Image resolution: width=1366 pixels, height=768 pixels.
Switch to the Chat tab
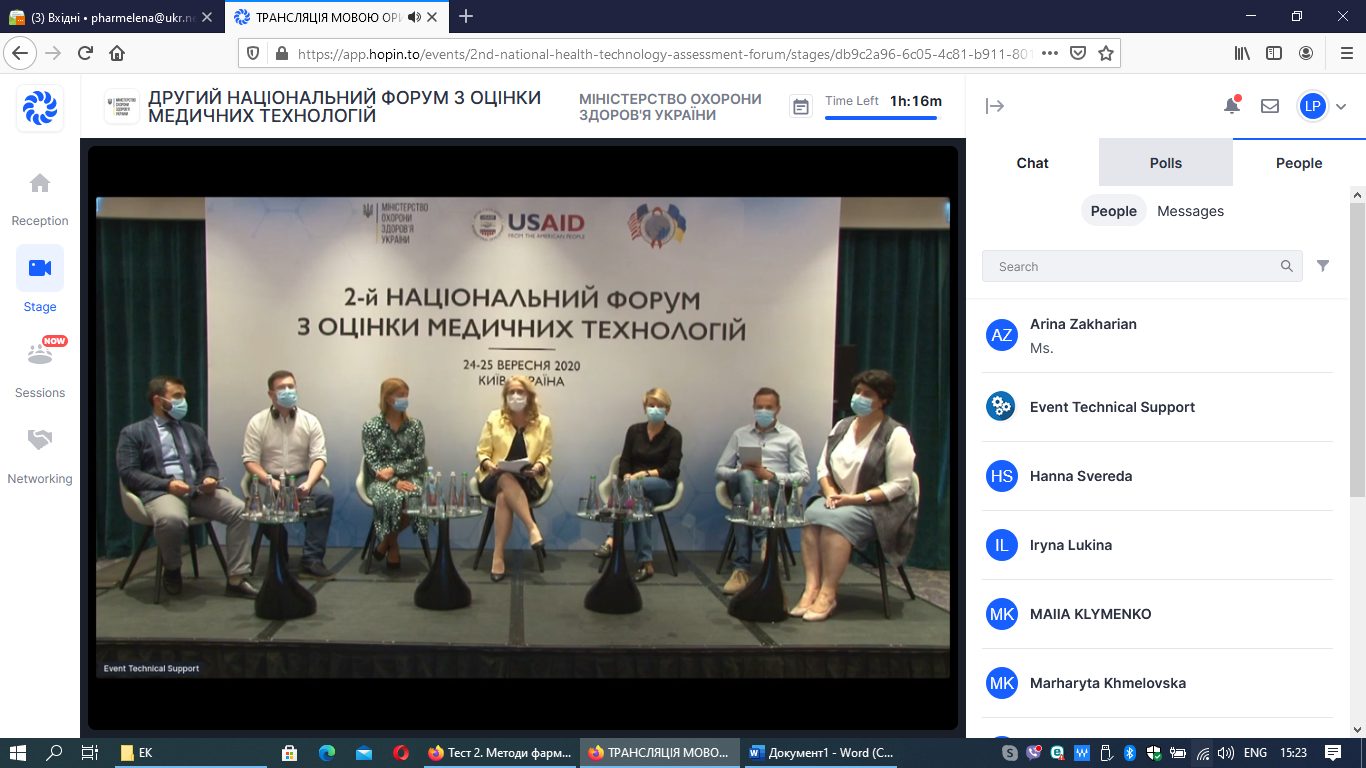1032,163
